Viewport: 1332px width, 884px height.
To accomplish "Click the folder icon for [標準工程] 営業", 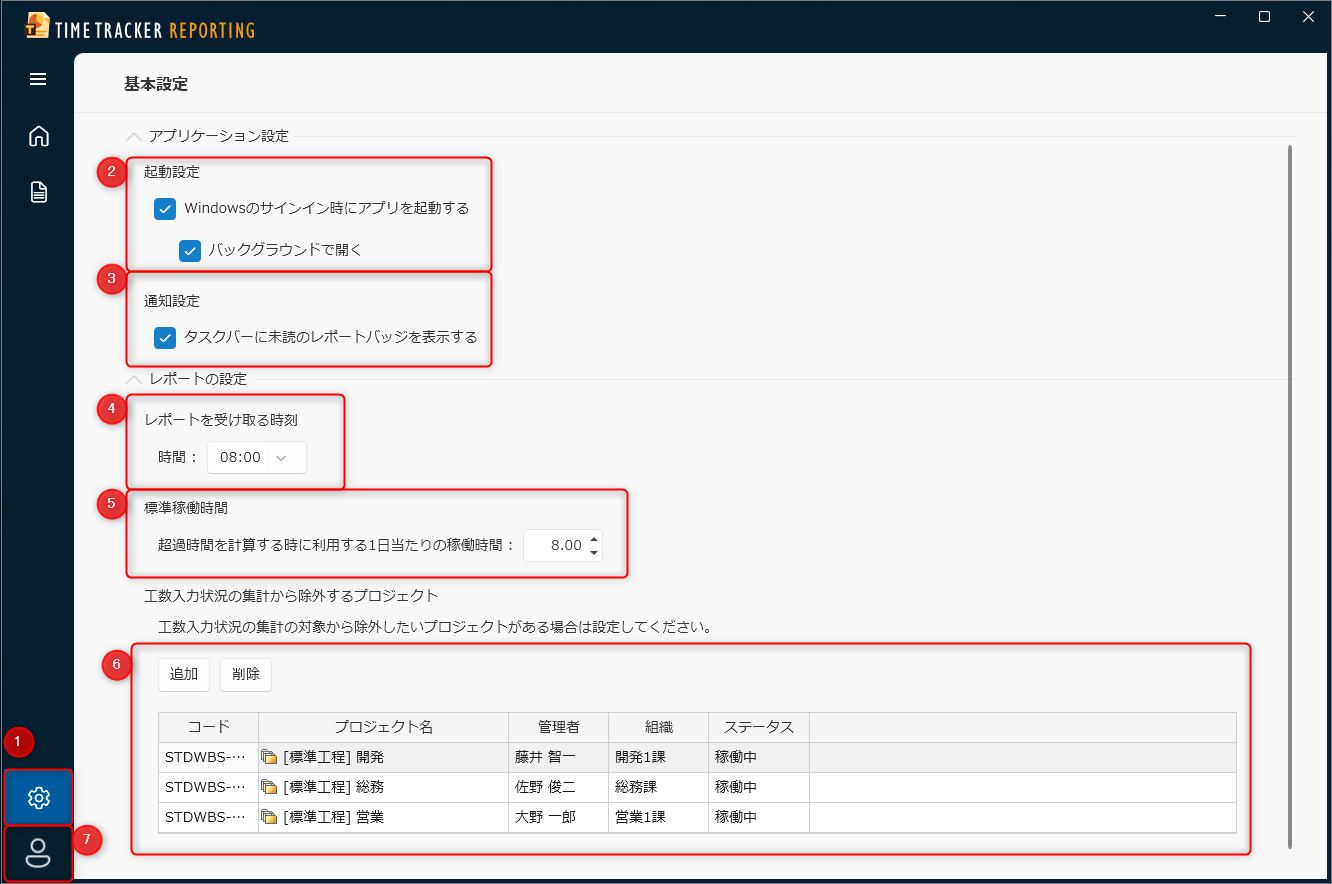I will [x=269, y=817].
